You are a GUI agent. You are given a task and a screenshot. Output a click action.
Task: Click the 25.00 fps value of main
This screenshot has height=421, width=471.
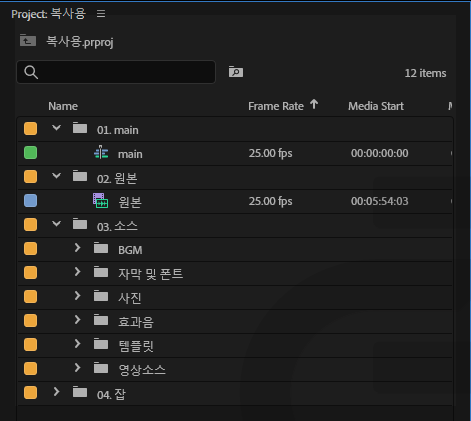[x=270, y=153]
